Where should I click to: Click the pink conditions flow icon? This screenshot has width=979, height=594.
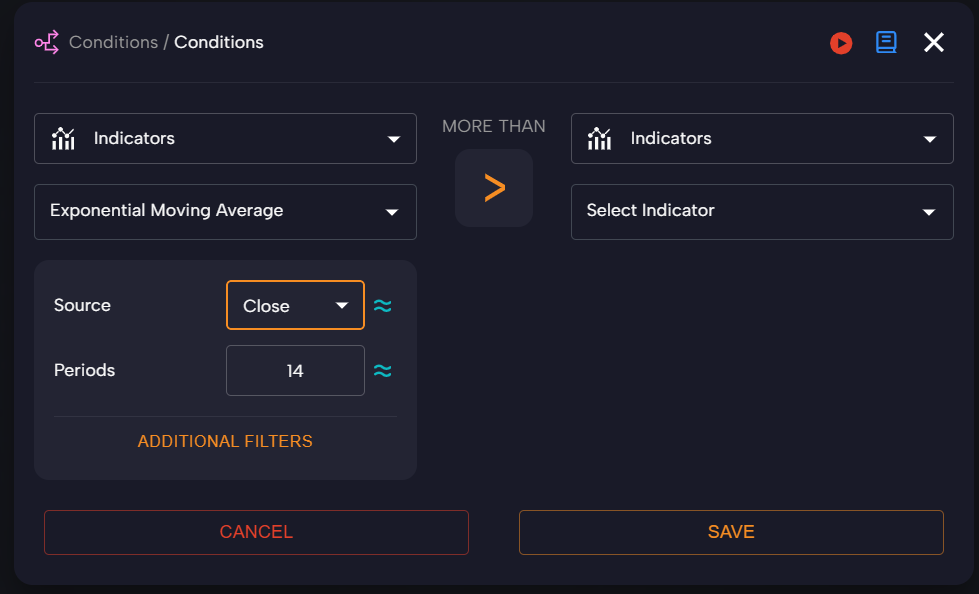(47, 42)
